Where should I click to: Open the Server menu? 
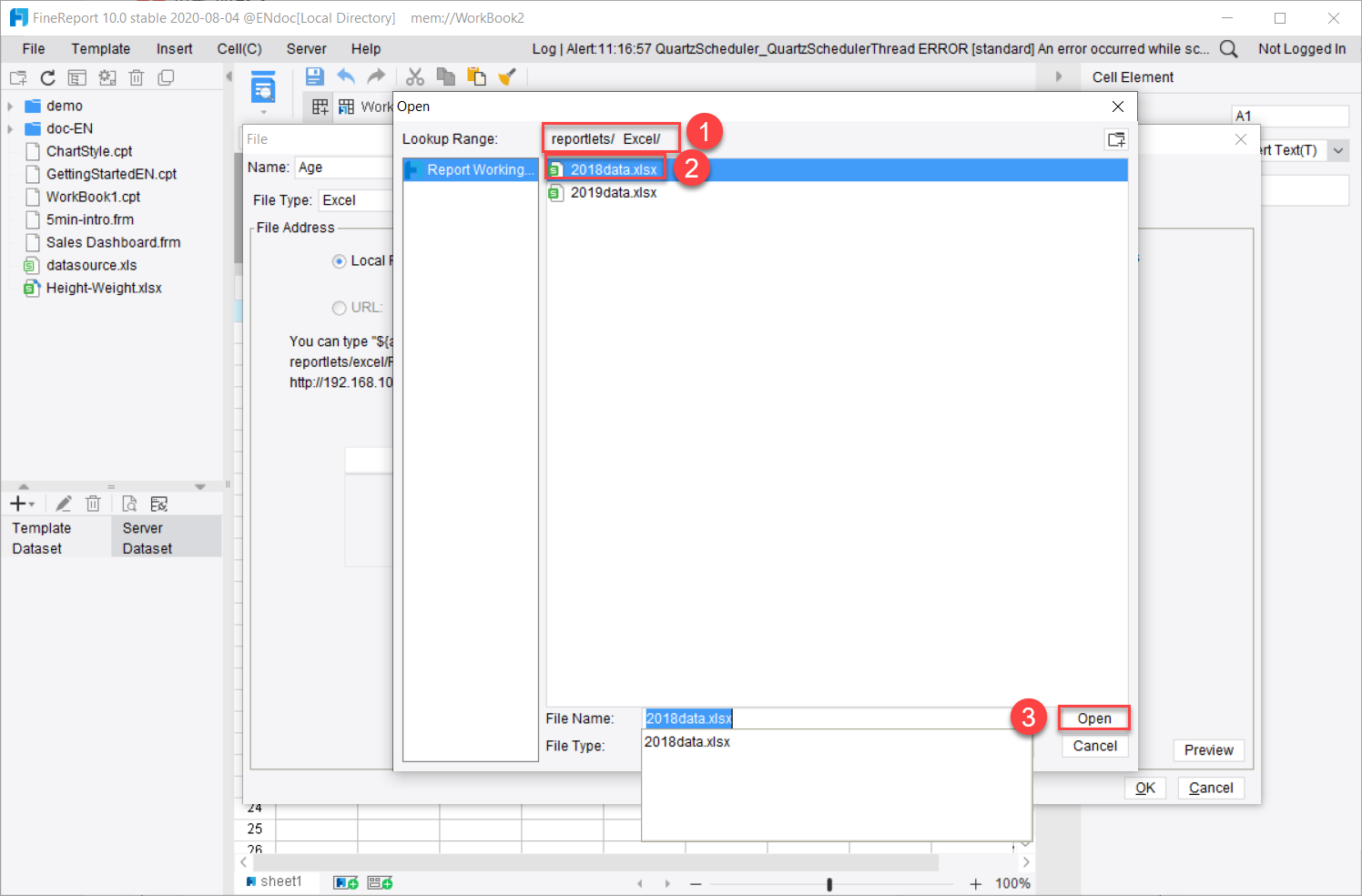click(307, 49)
